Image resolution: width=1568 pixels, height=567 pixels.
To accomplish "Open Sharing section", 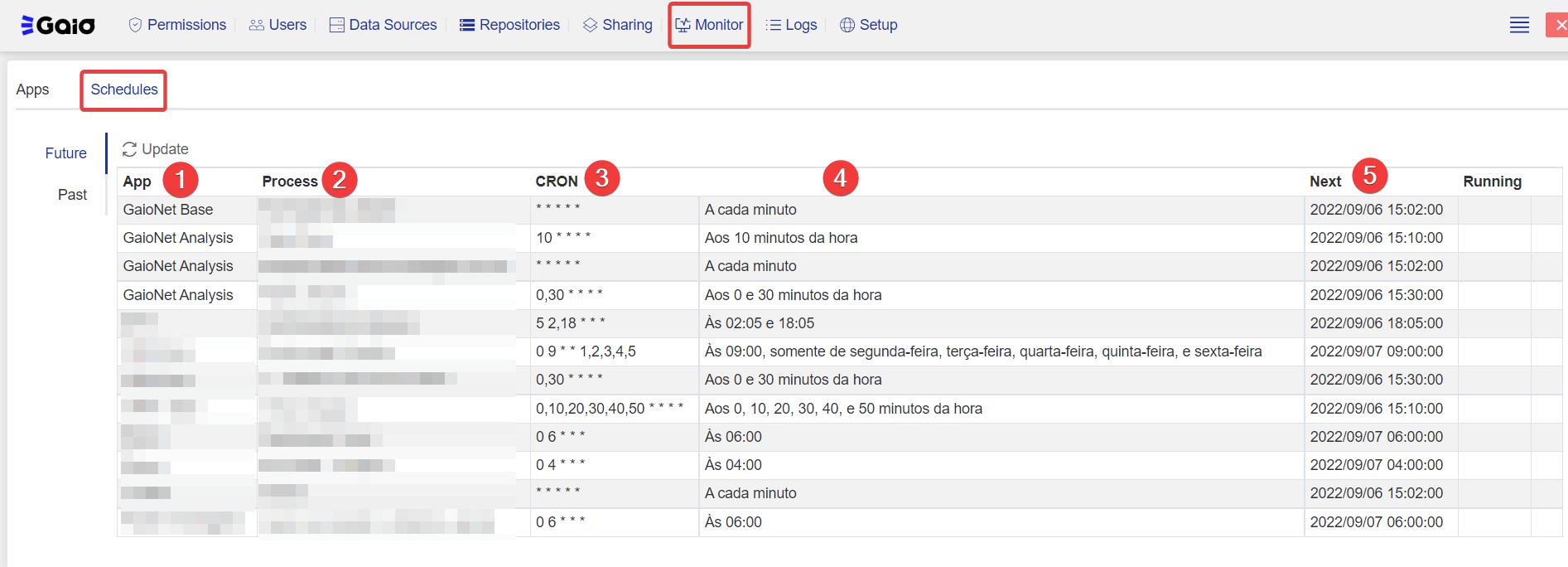I will 617,25.
